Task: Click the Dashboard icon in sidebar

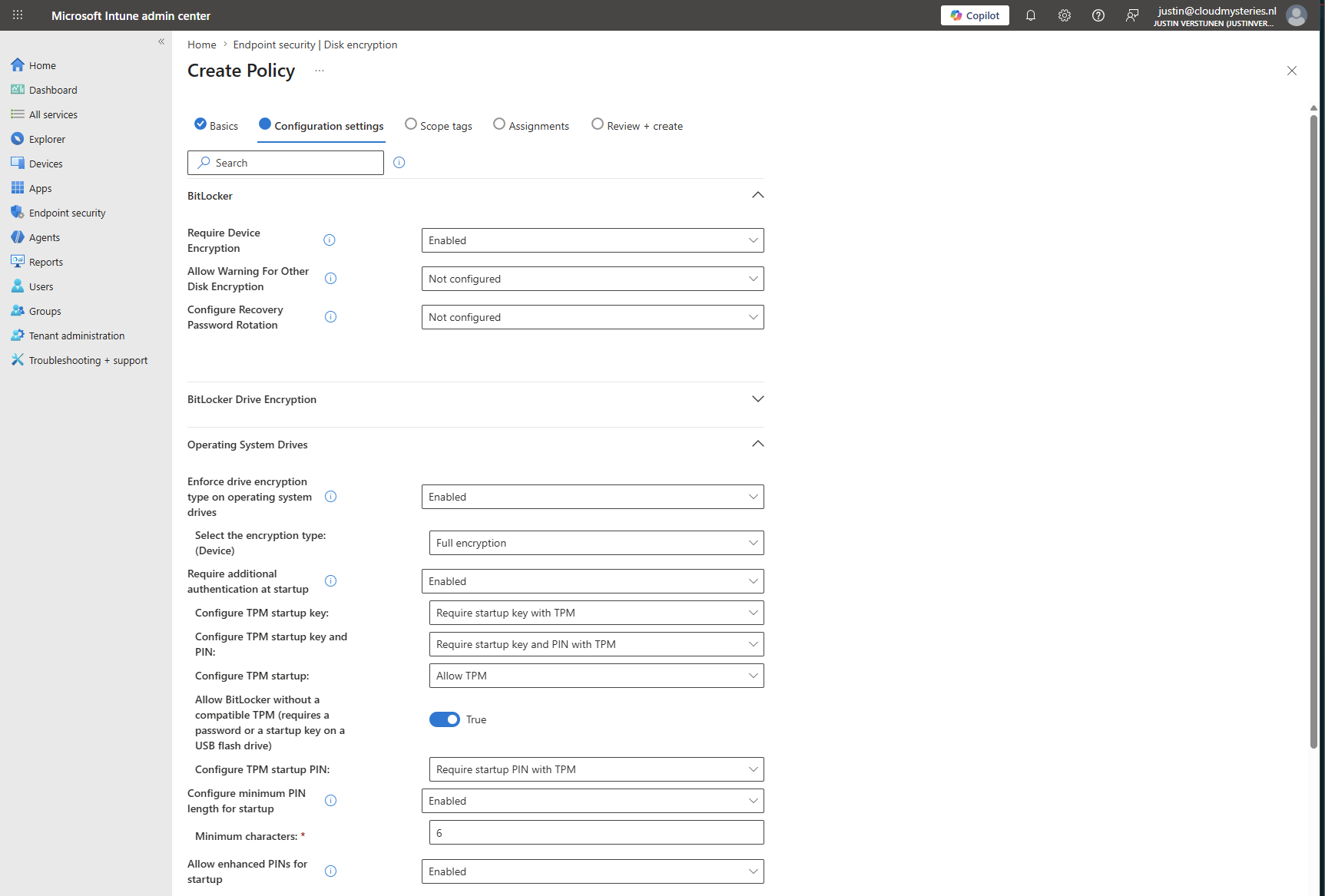Action: point(18,90)
